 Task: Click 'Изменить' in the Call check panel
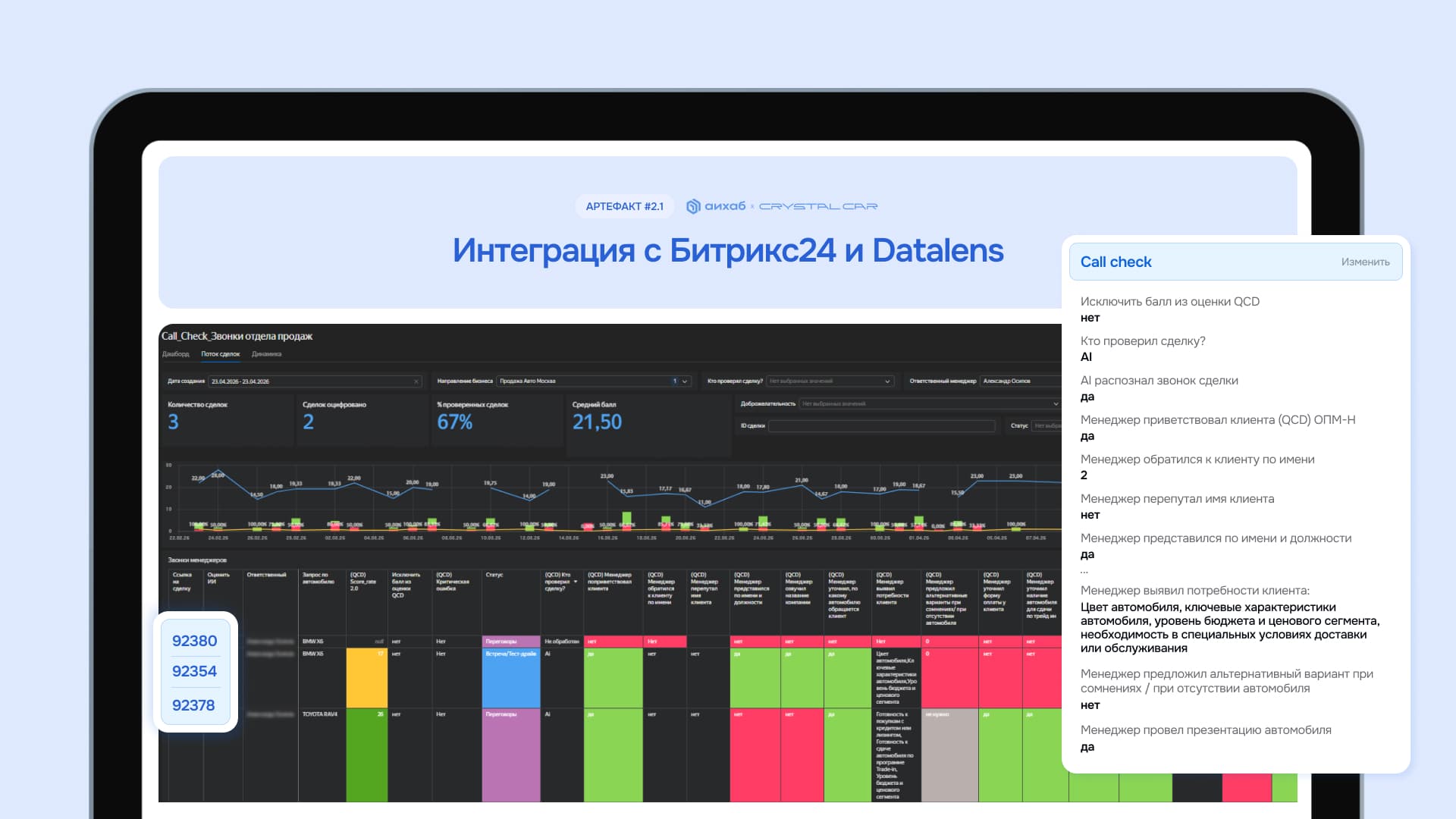pyautogui.click(x=1365, y=262)
